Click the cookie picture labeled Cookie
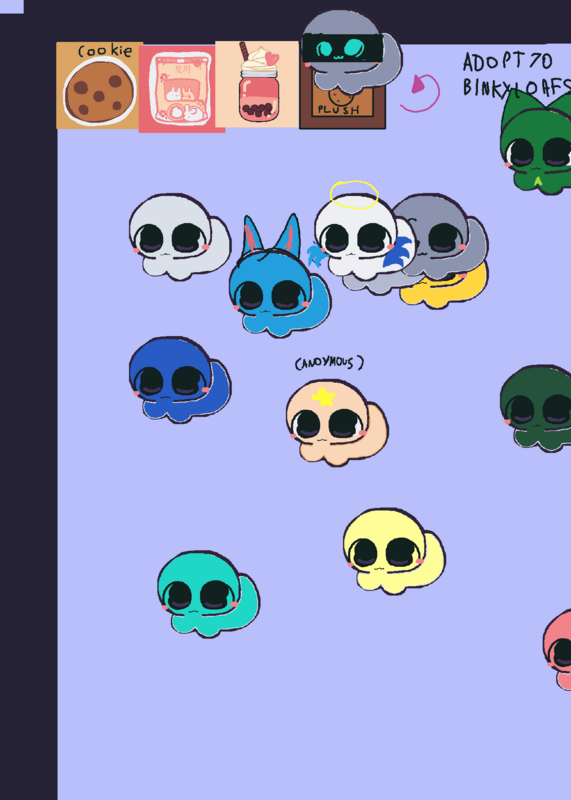 coord(99,85)
